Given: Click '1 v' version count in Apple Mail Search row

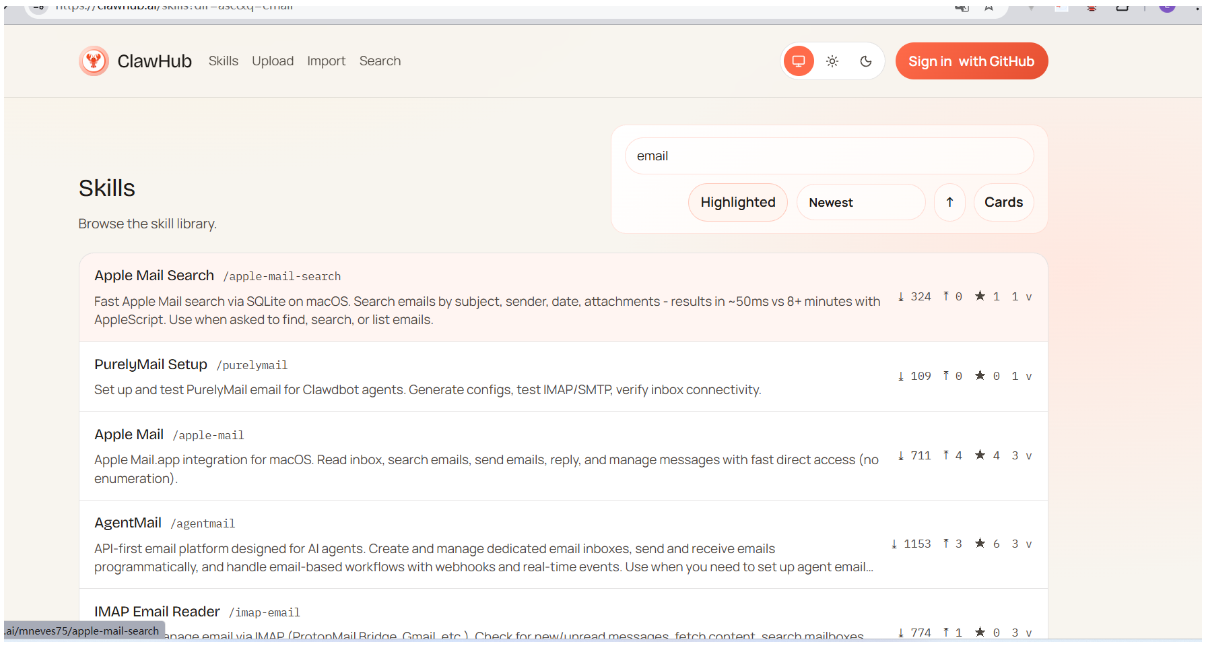Looking at the screenshot, I should coord(1021,296).
